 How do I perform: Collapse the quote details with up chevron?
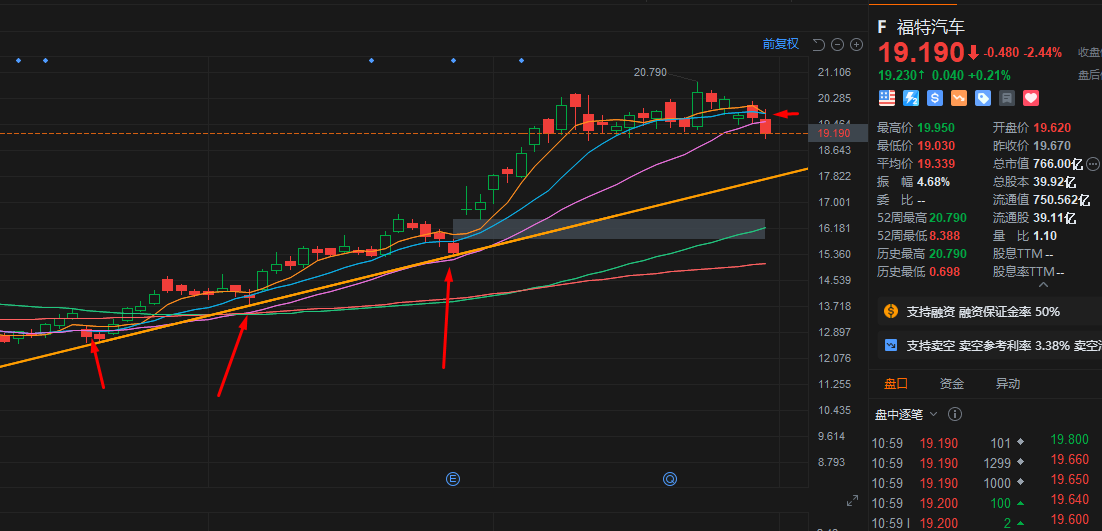coord(1043,284)
